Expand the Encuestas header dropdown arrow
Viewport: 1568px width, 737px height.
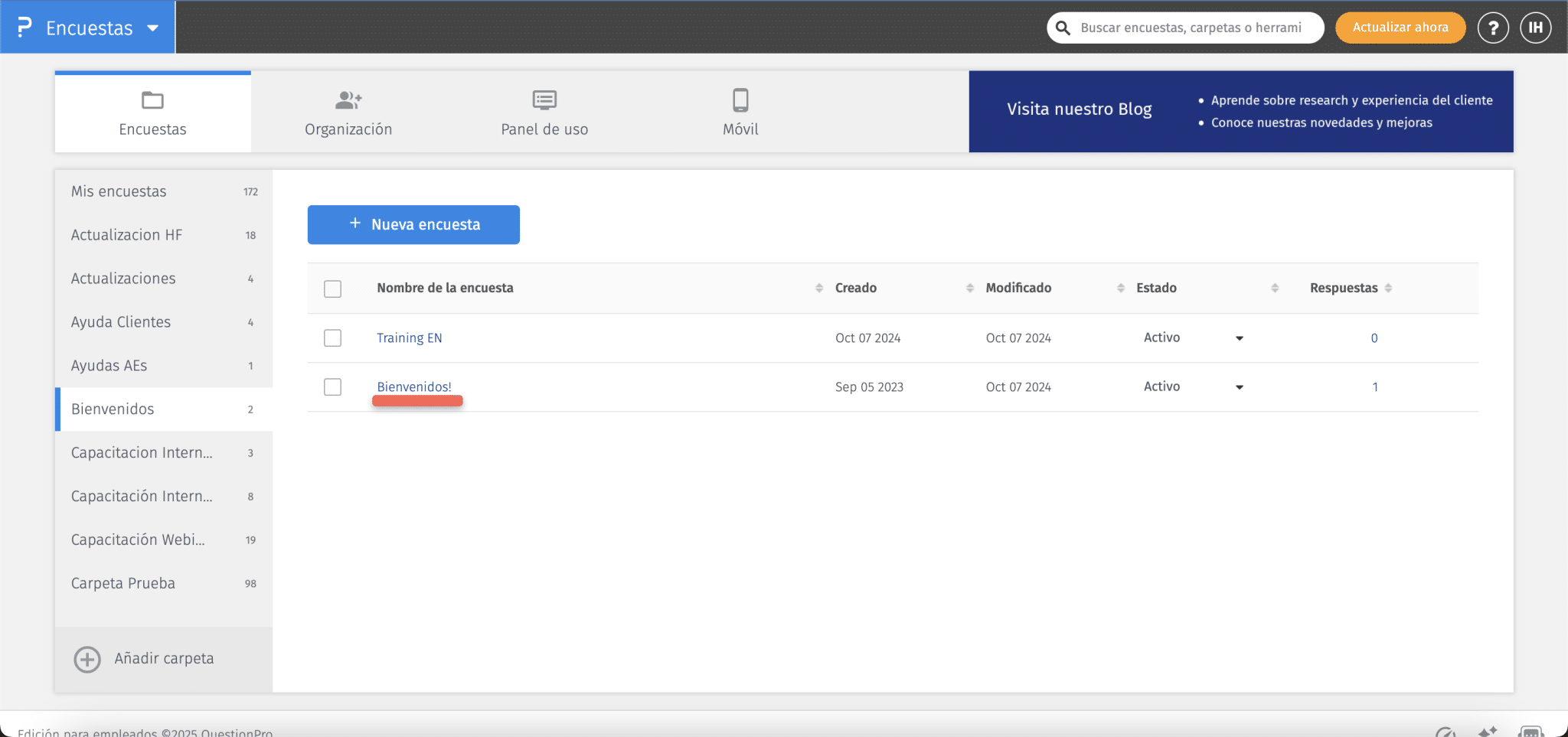point(150,28)
